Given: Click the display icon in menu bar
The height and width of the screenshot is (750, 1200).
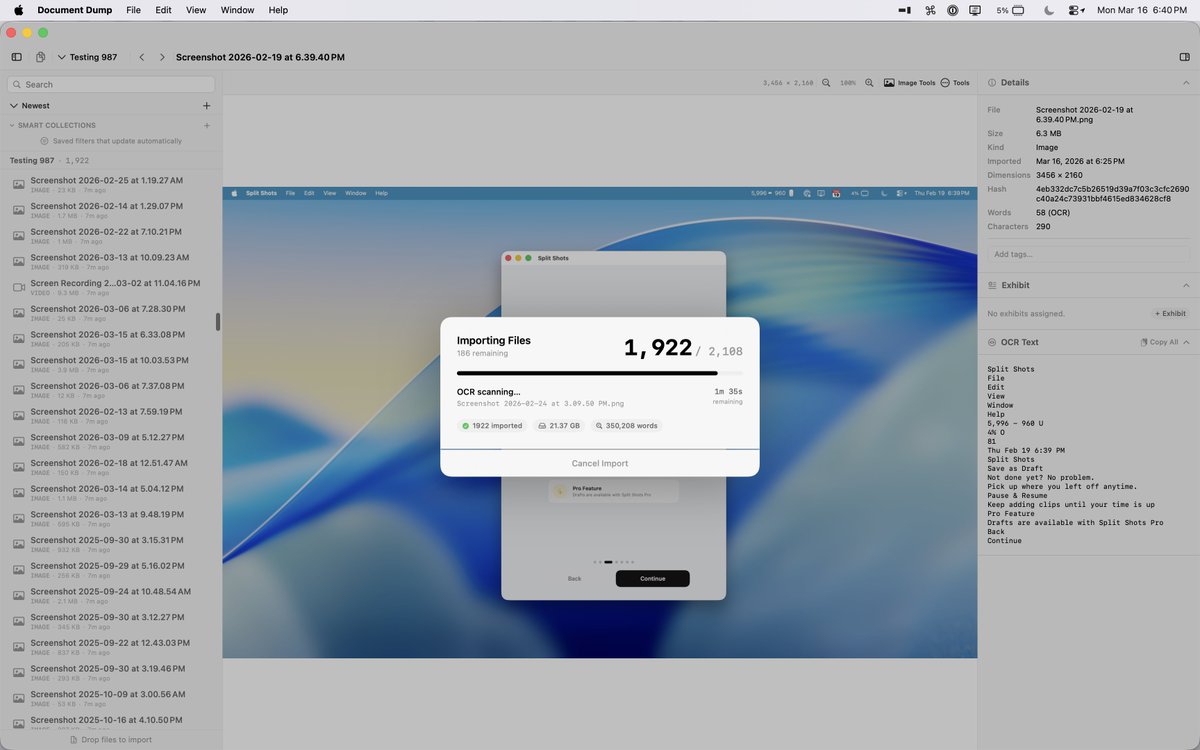Looking at the screenshot, I should tap(975, 10).
